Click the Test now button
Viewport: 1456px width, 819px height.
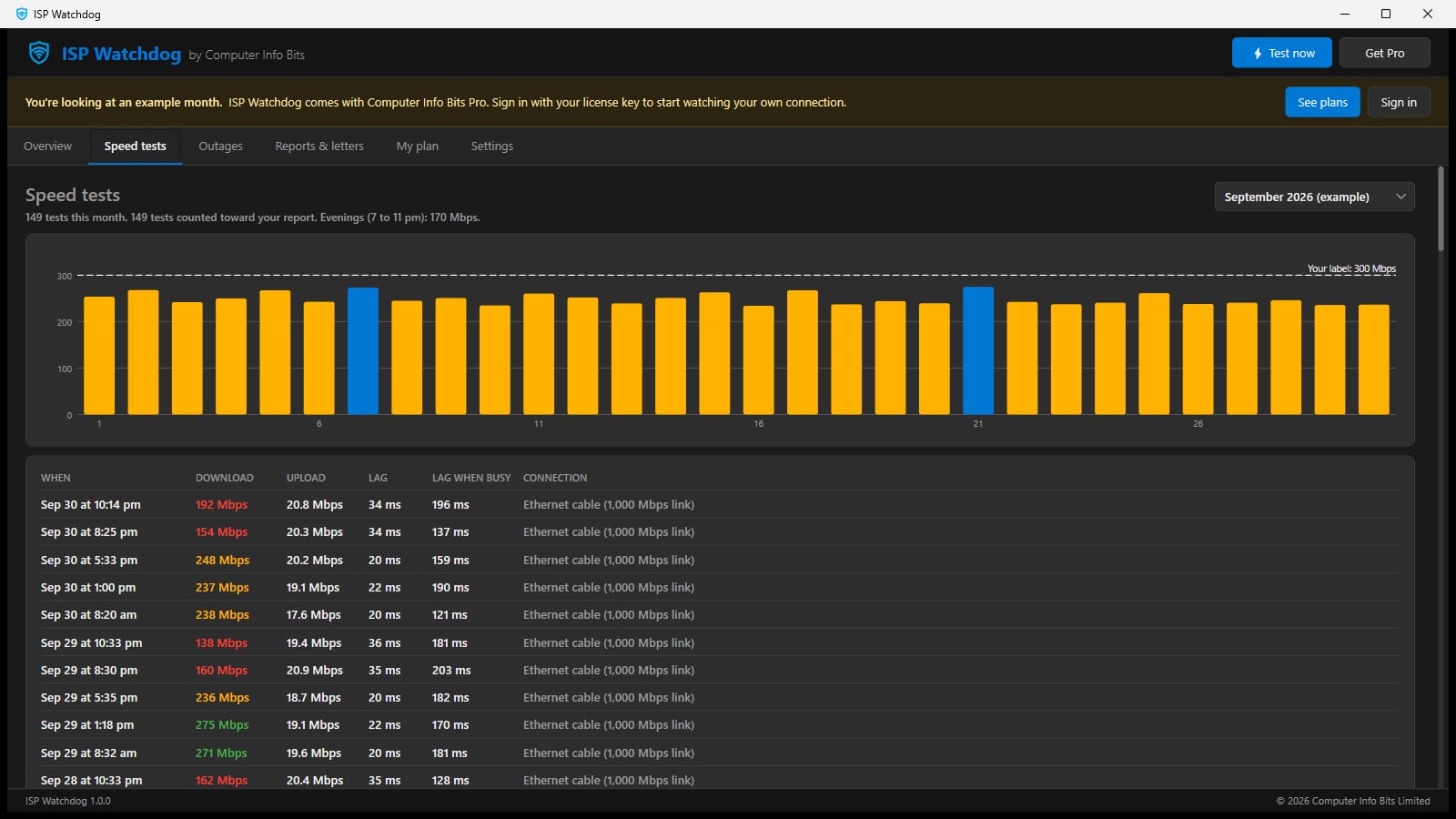(1281, 53)
